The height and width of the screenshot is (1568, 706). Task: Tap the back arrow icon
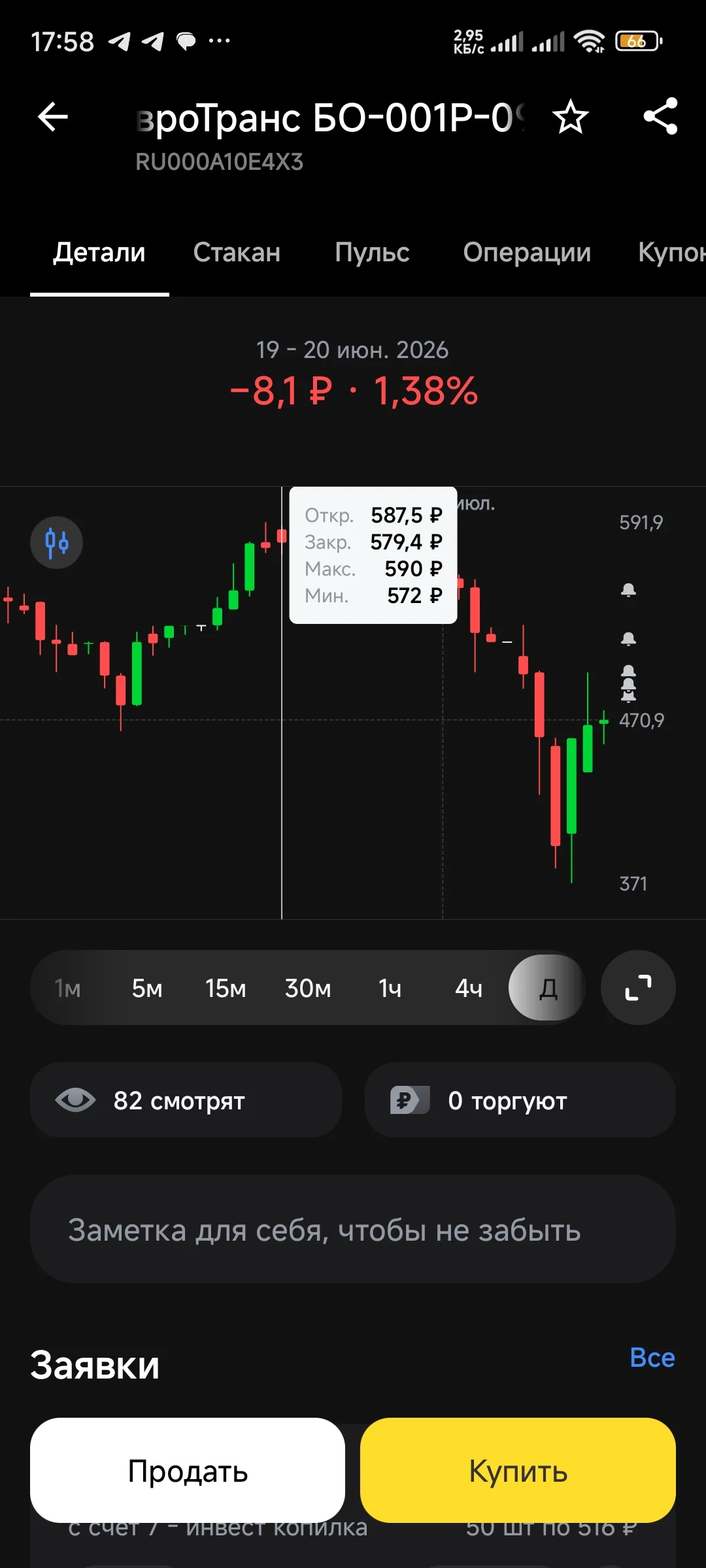(x=53, y=118)
